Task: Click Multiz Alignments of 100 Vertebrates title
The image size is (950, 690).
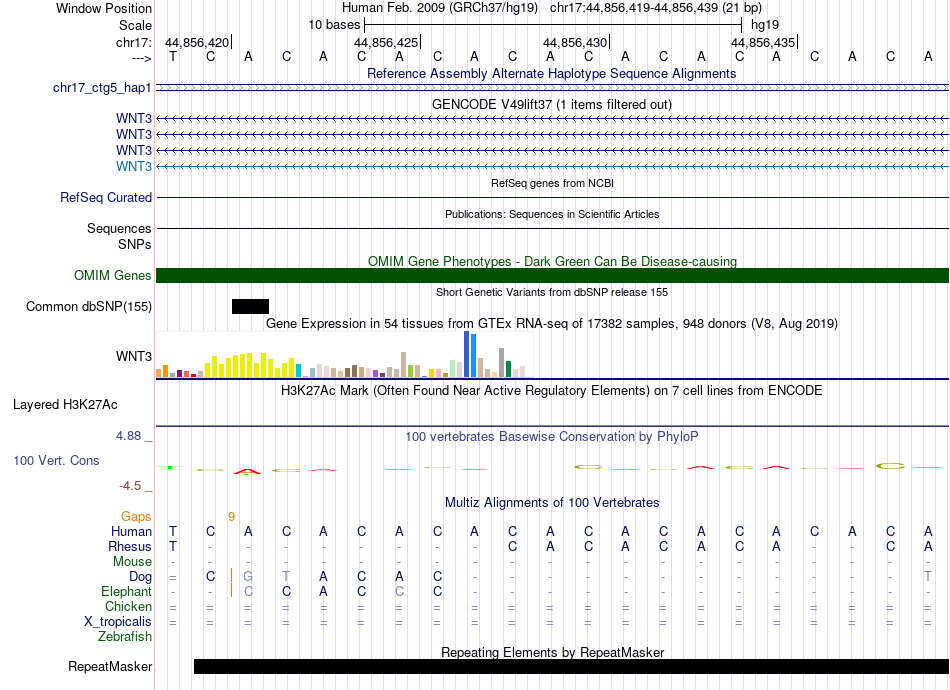Action: click(552, 502)
